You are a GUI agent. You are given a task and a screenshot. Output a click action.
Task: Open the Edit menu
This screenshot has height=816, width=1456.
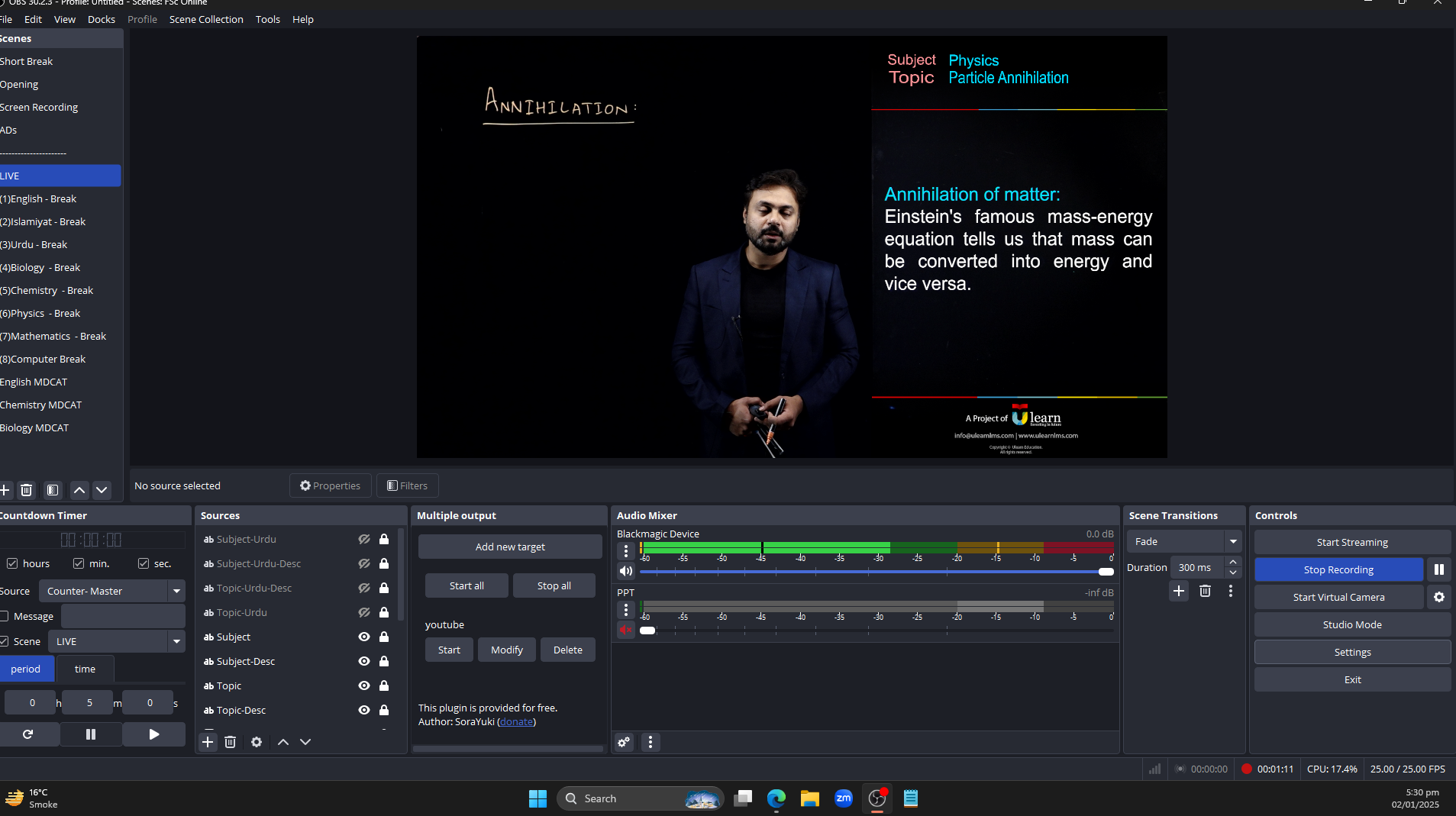click(x=33, y=19)
